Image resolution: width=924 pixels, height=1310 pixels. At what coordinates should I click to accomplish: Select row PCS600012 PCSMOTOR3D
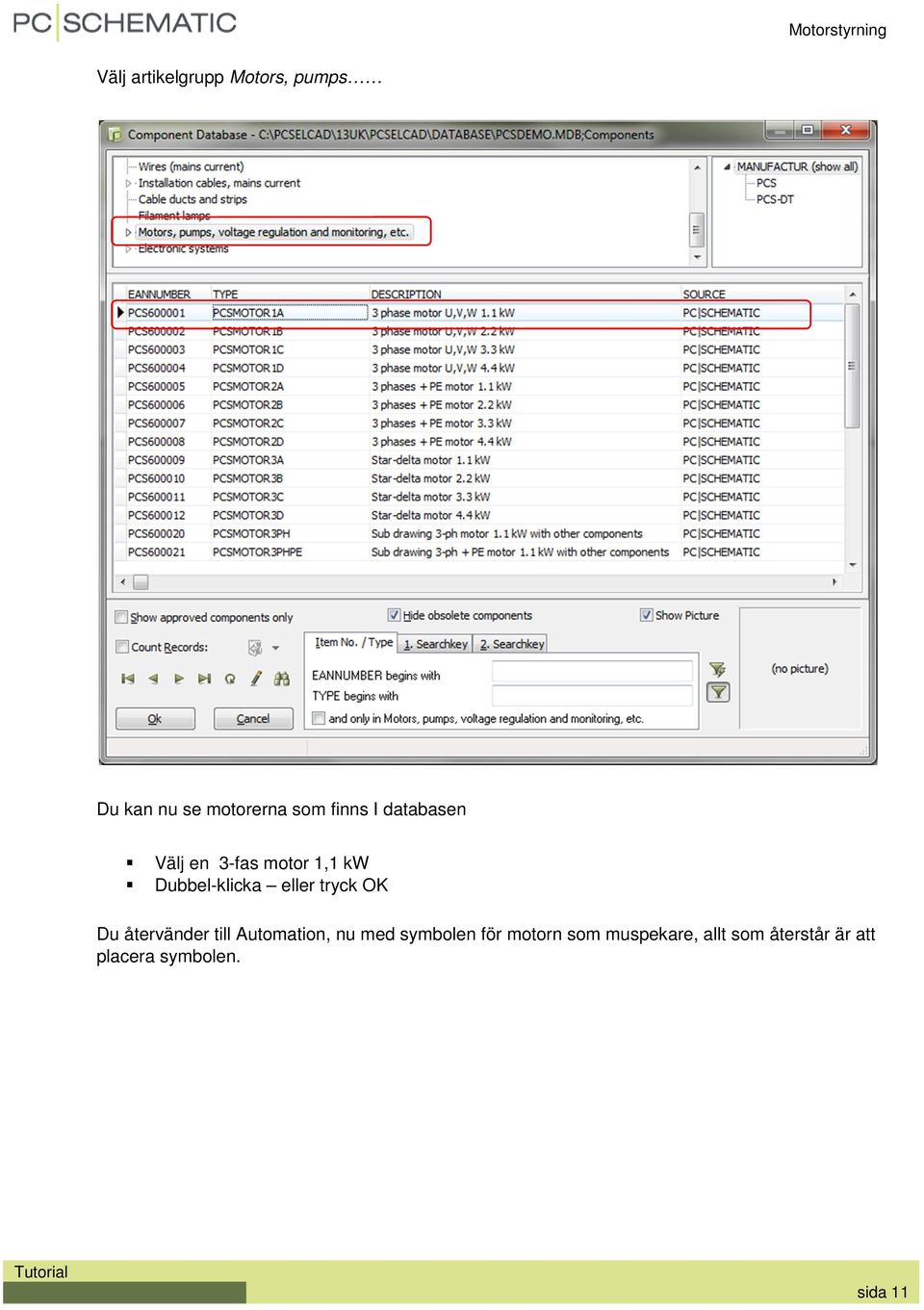479,515
